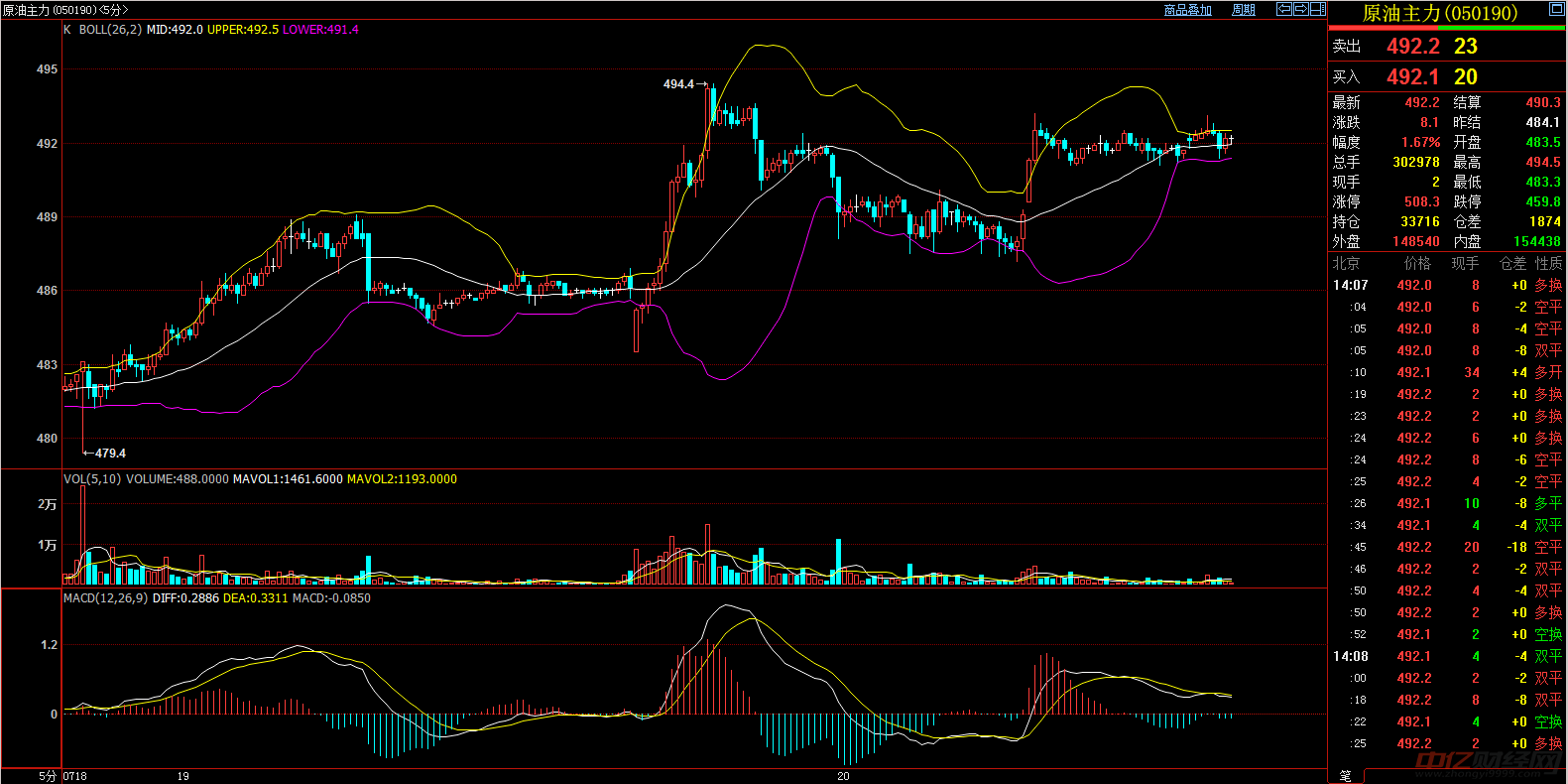Toggle the split-panel layout icon
This screenshot has width=1568, height=784.
pos(1317,9)
